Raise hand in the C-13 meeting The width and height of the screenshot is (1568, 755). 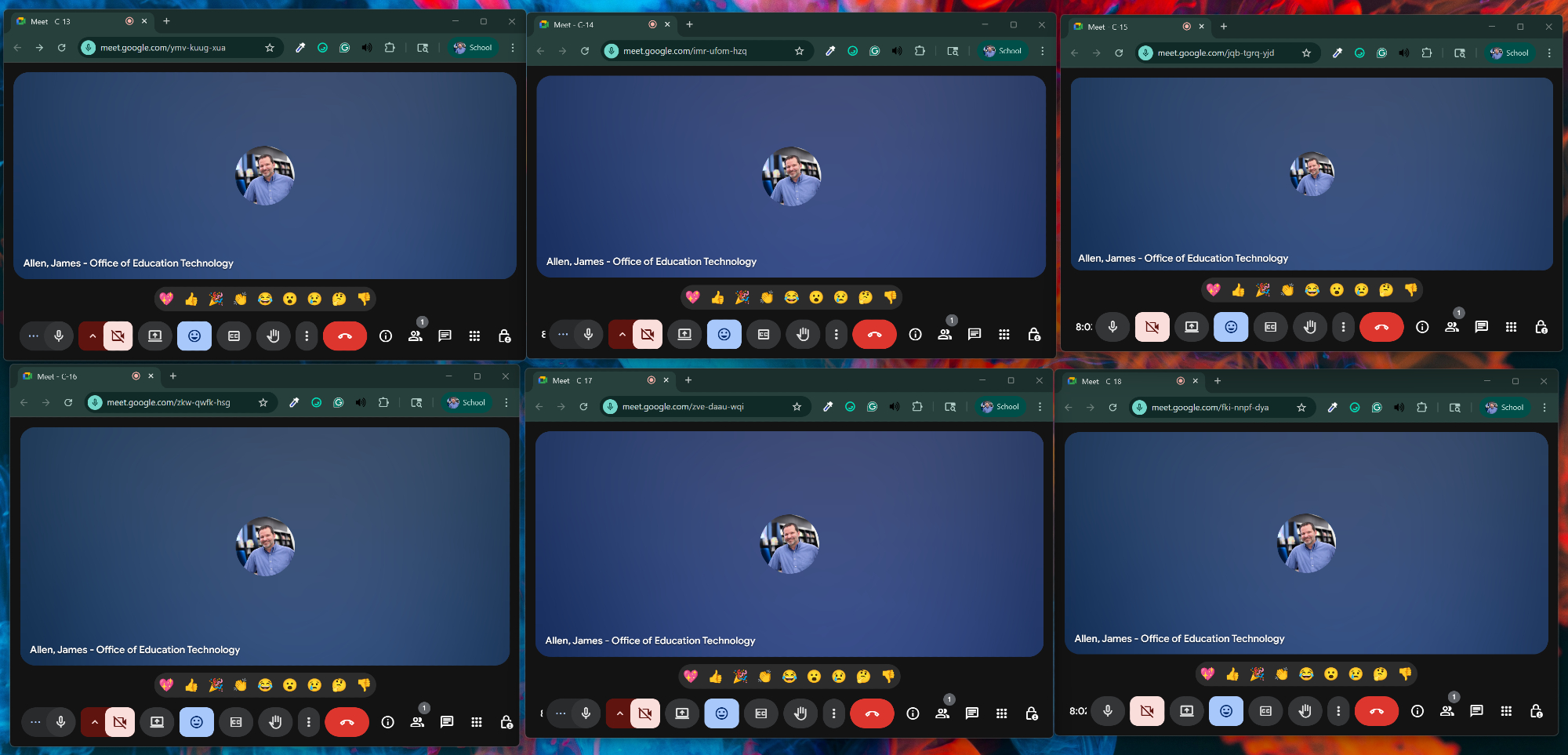pos(273,336)
